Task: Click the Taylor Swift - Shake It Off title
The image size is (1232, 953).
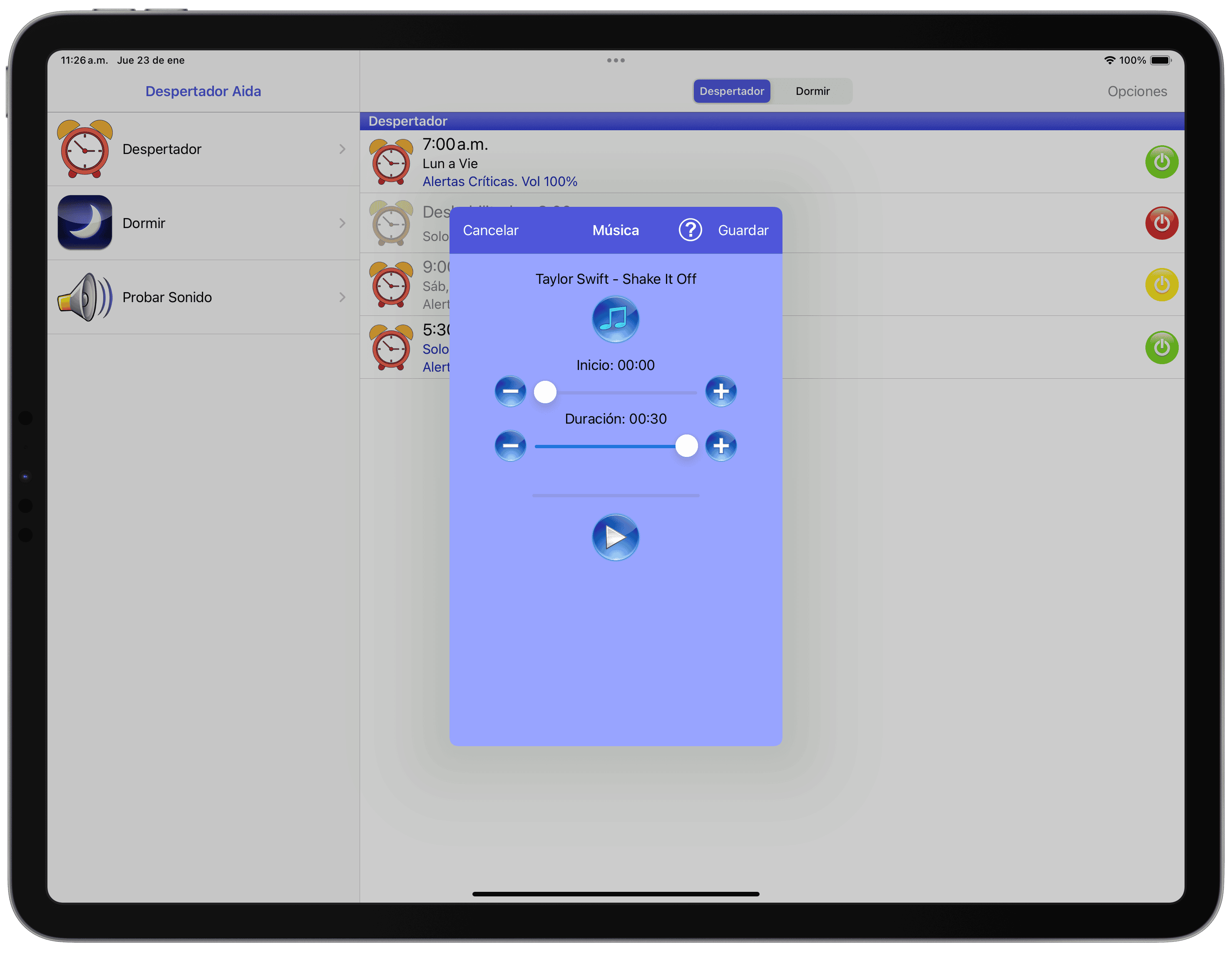Action: tap(616, 279)
